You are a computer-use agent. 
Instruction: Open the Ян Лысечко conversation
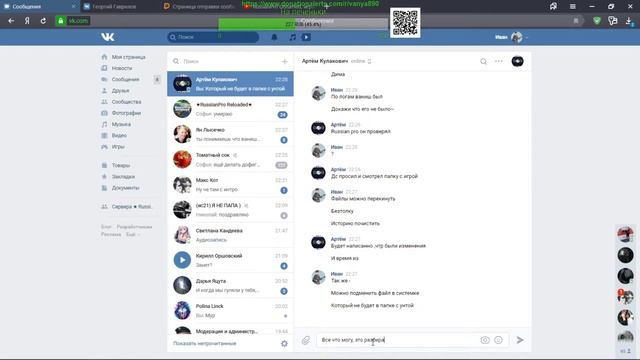[230, 134]
